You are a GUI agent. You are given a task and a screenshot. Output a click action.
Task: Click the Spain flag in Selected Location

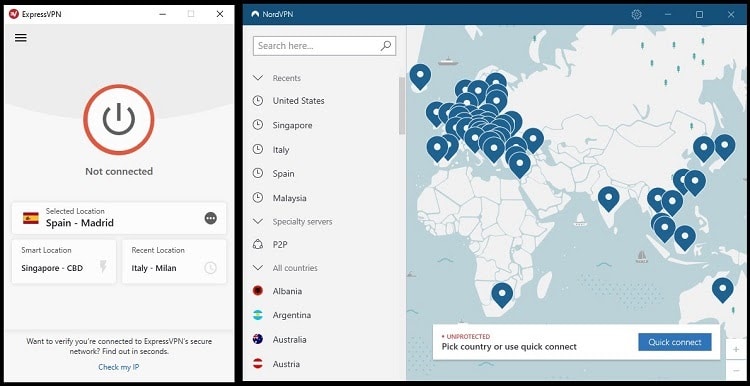click(x=31, y=218)
